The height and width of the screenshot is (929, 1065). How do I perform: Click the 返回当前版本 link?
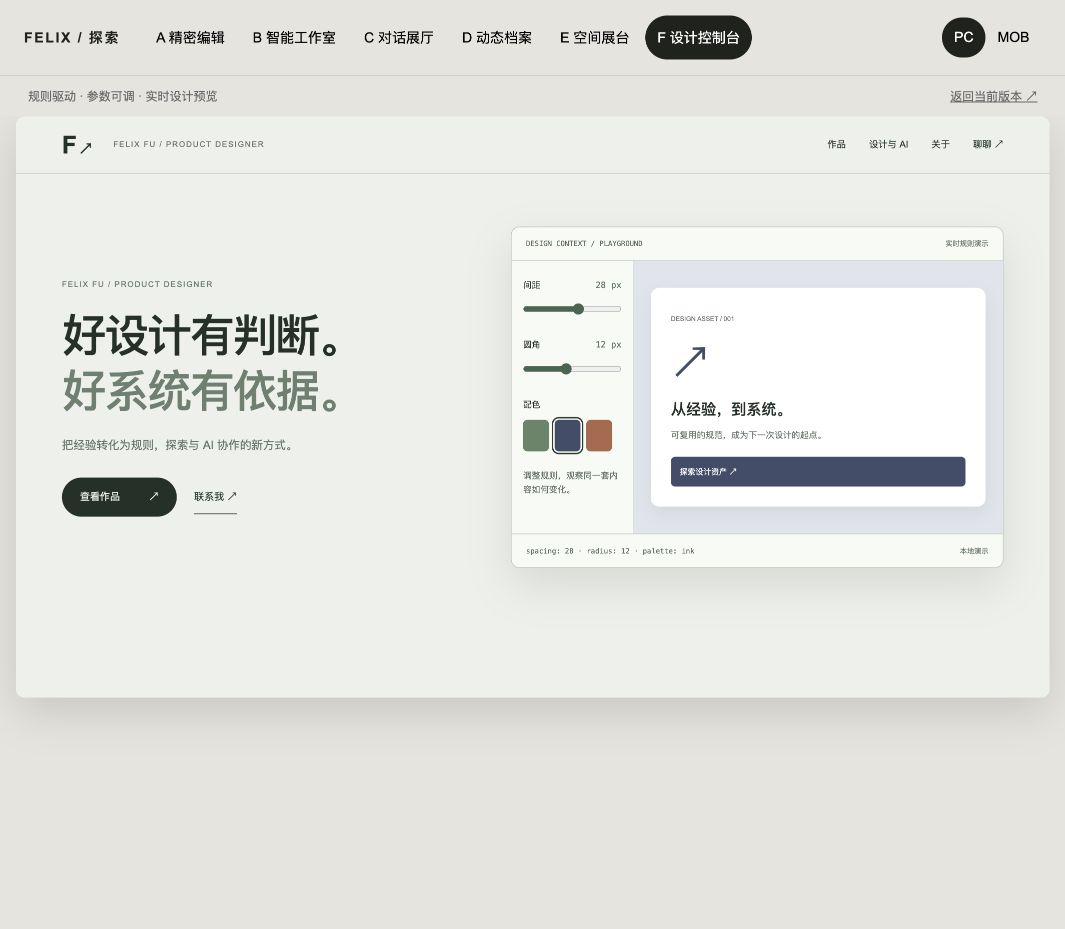coord(993,96)
